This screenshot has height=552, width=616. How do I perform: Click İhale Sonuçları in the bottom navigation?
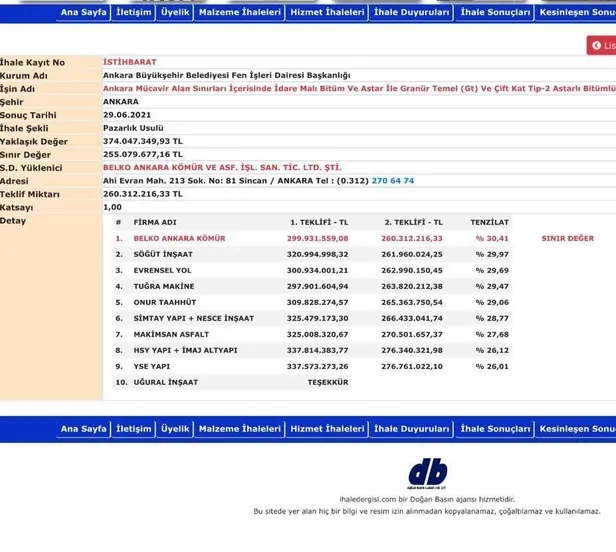[x=494, y=429]
